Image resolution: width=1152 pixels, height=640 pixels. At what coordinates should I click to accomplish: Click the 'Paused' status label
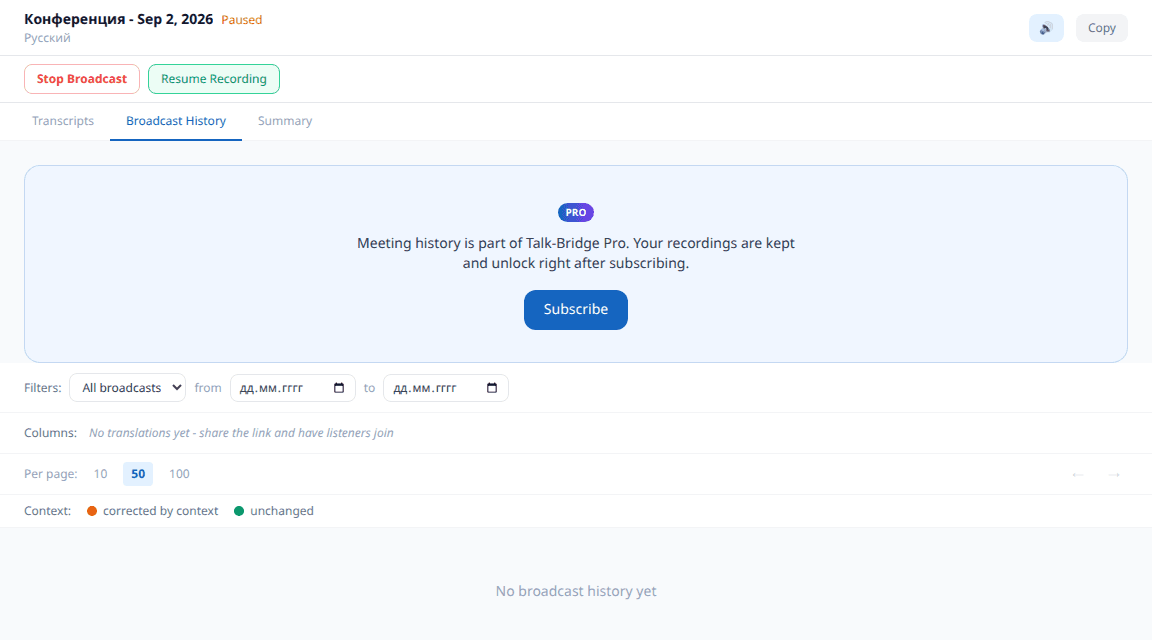[242, 20]
